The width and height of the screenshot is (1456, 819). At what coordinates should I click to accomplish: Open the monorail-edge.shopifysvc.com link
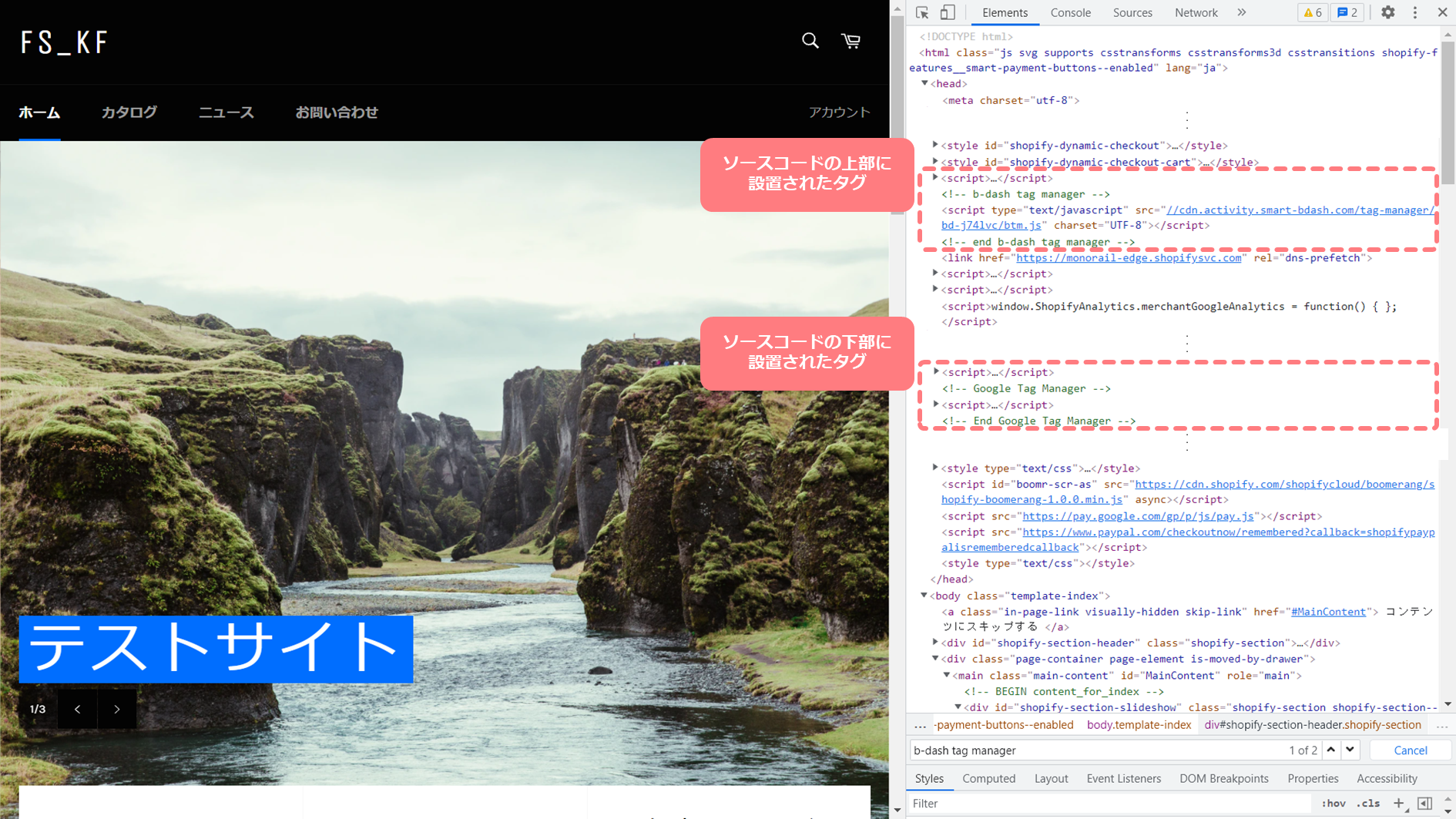1129,258
